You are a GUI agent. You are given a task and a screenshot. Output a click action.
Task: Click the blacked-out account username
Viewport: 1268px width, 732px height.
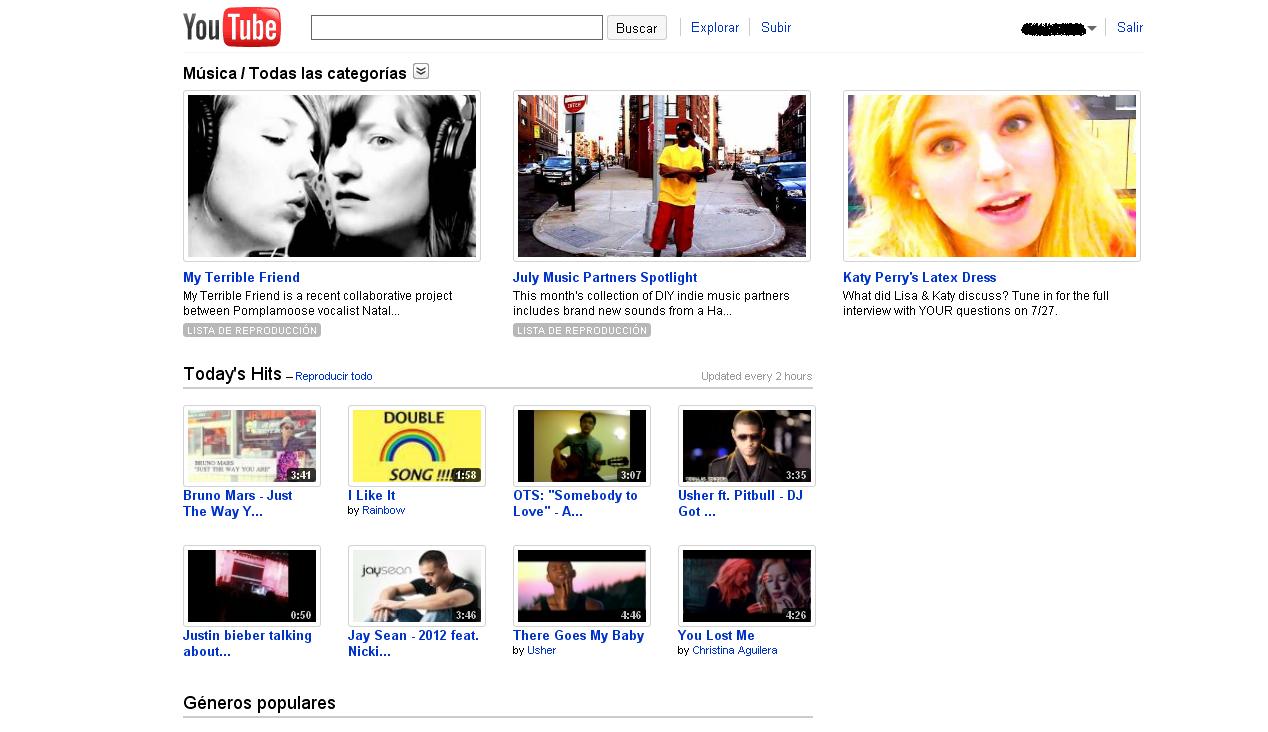(1053, 29)
